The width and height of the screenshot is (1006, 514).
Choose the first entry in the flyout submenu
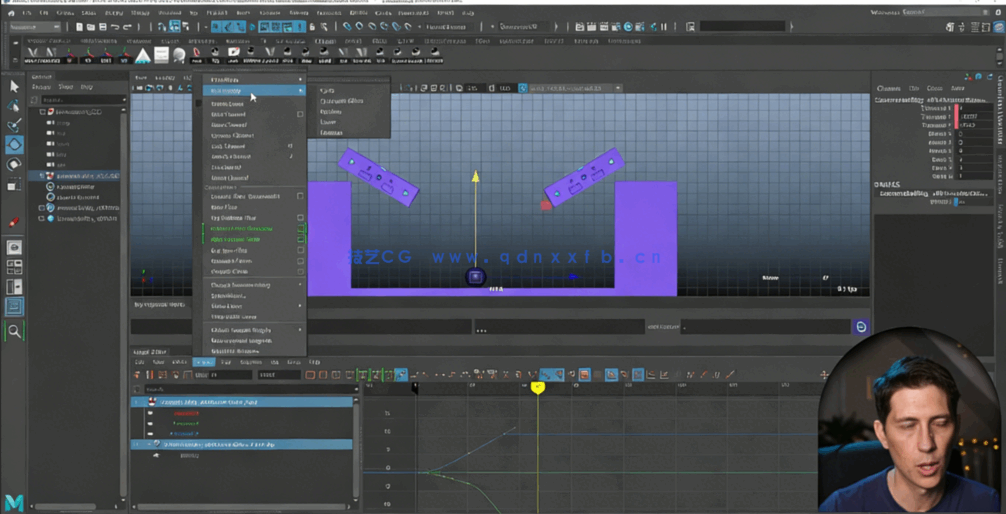point(328,91)
